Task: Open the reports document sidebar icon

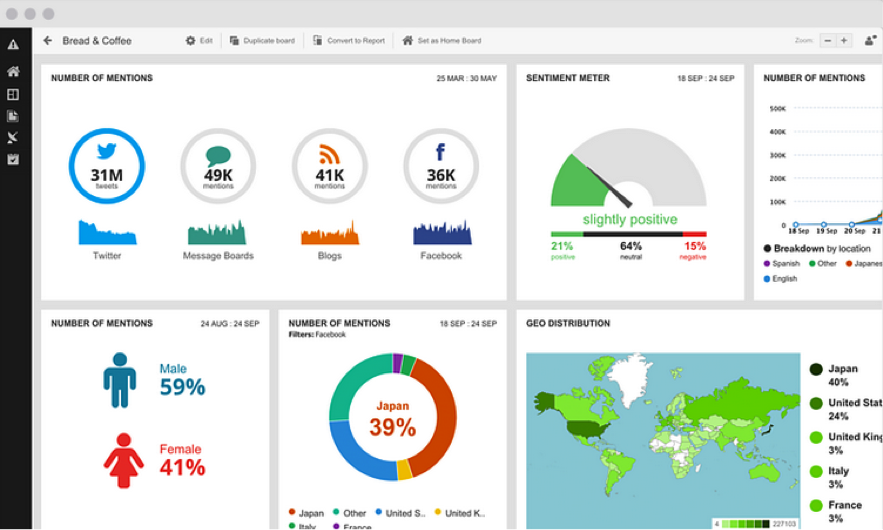Action: (x=13, y=116)
